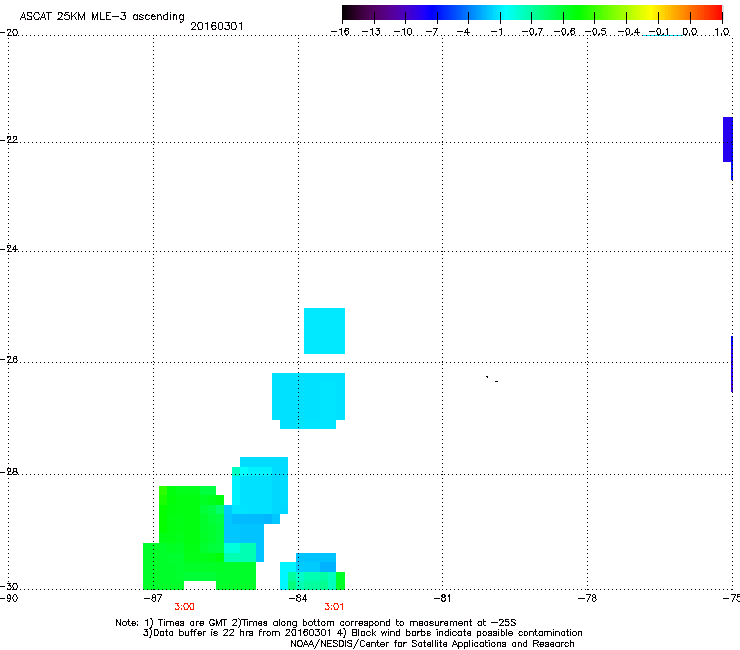Click the red 3:00 time label

185,607
